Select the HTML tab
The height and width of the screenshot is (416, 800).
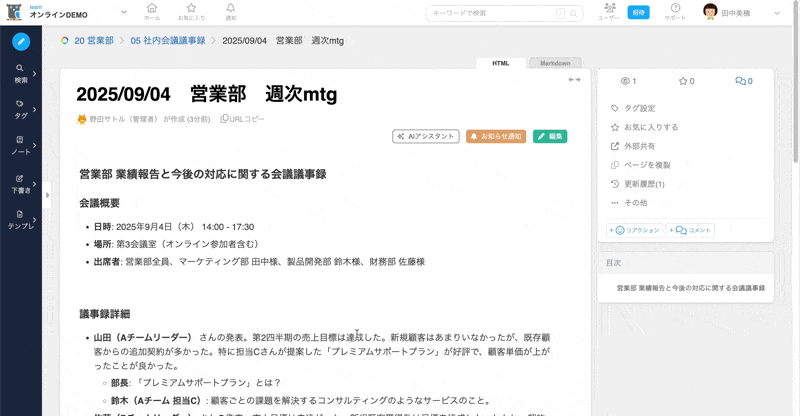(x=501, y=63)
